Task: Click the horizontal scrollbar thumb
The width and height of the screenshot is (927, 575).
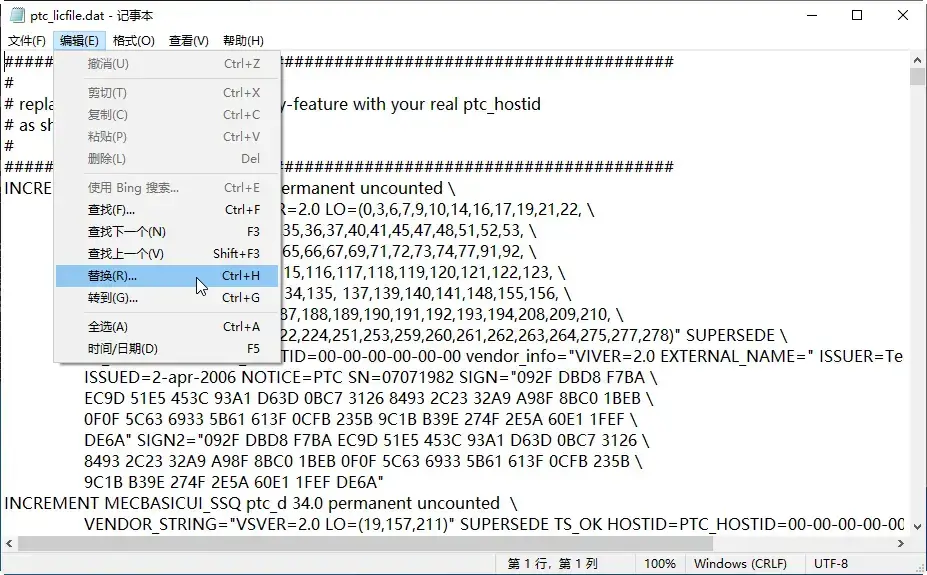Action: click(x=365, y=543)
